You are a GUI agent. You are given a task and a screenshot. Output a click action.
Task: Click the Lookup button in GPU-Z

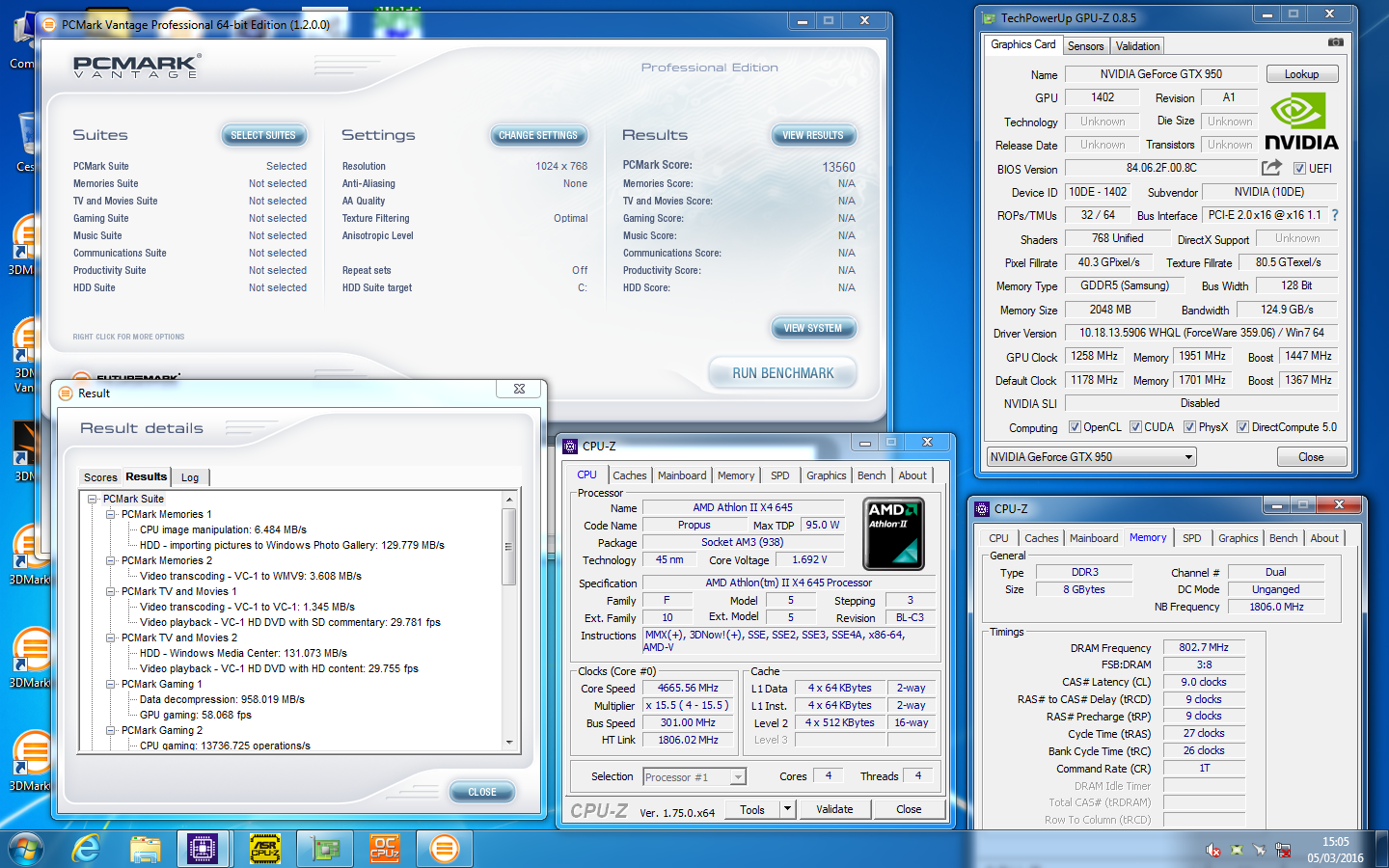tap(1301, 74)
